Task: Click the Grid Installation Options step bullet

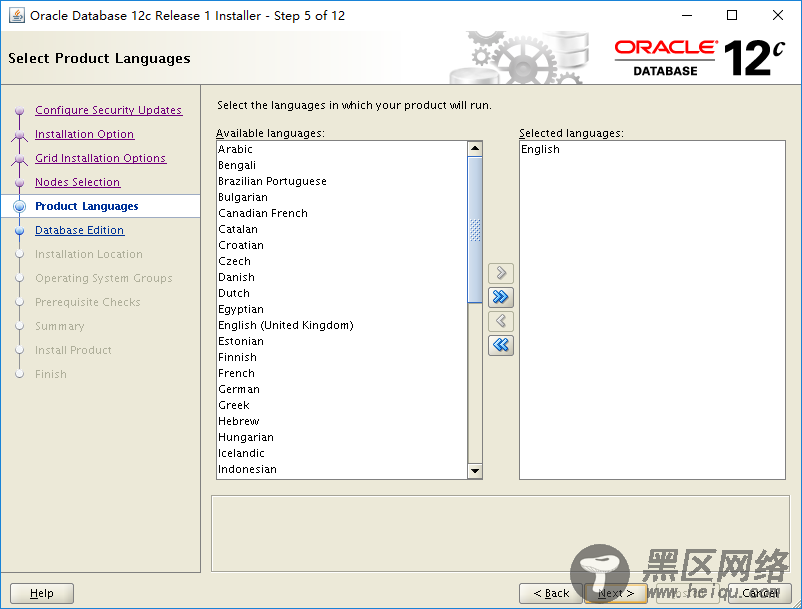Action: point(19,159)
